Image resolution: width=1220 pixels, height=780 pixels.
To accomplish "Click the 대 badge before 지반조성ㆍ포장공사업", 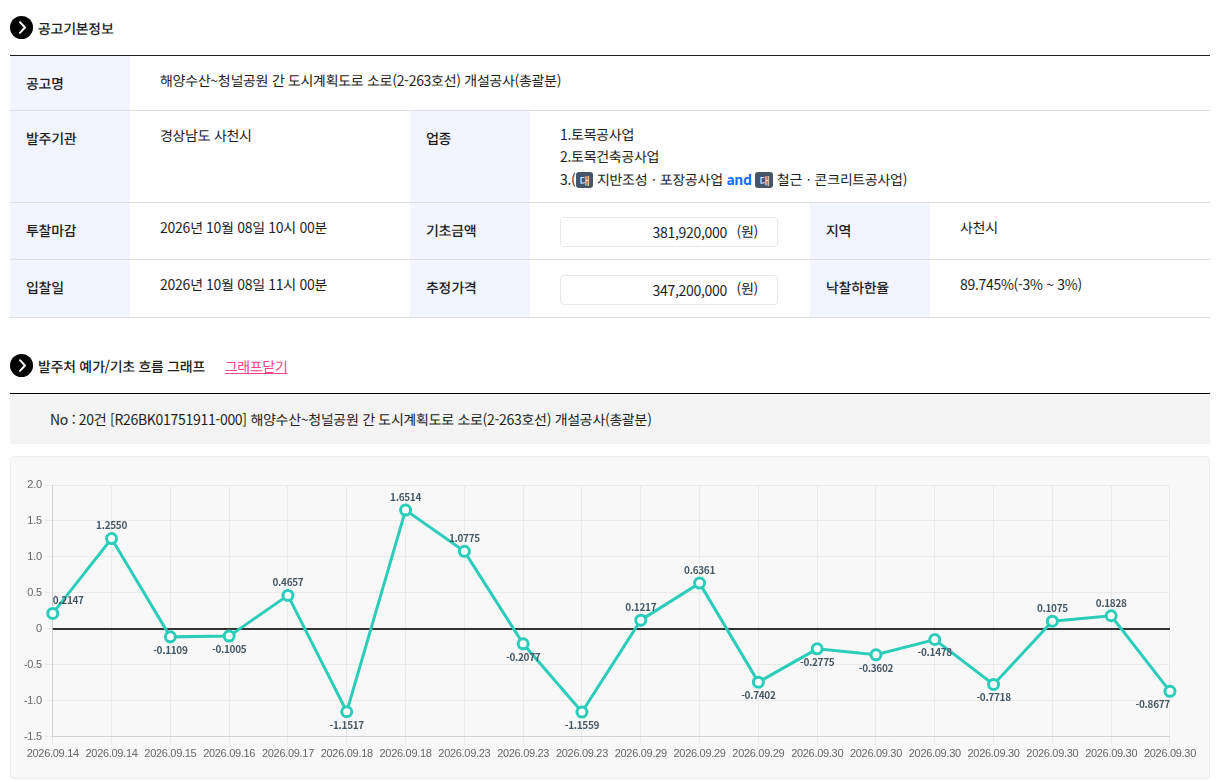I will [584, 180].
